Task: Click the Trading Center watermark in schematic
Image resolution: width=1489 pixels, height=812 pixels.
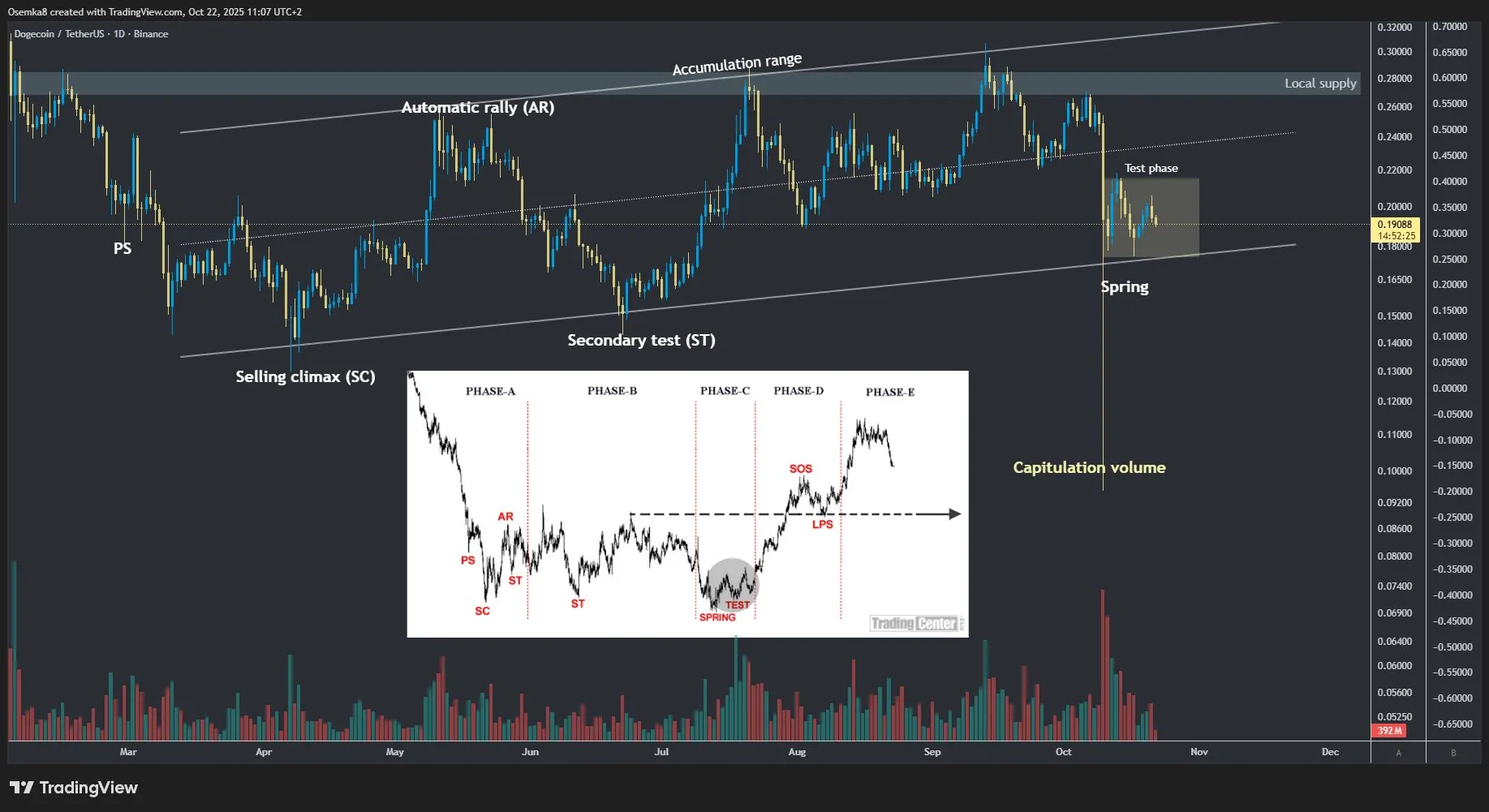Action: 914,623
